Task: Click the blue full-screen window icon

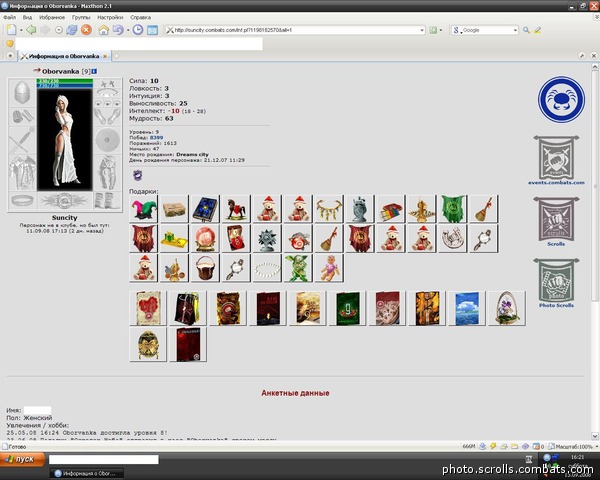Action: (x=152, y=30)
